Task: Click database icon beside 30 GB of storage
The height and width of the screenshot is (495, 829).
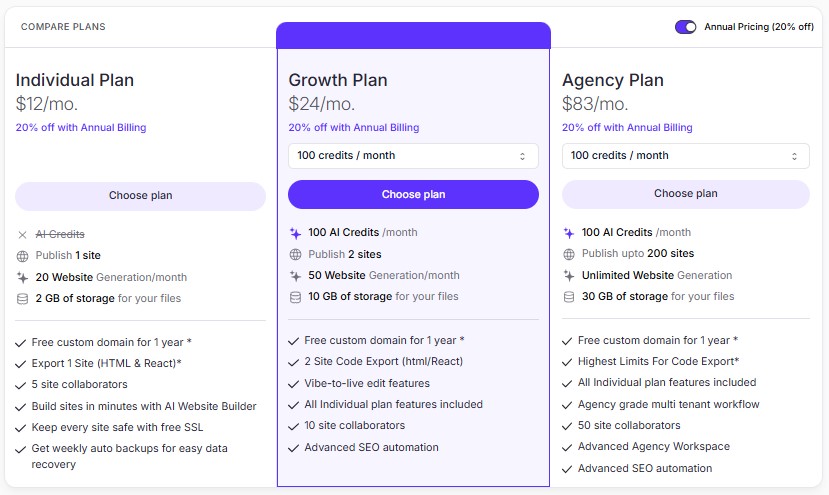Action: (569, 296)
